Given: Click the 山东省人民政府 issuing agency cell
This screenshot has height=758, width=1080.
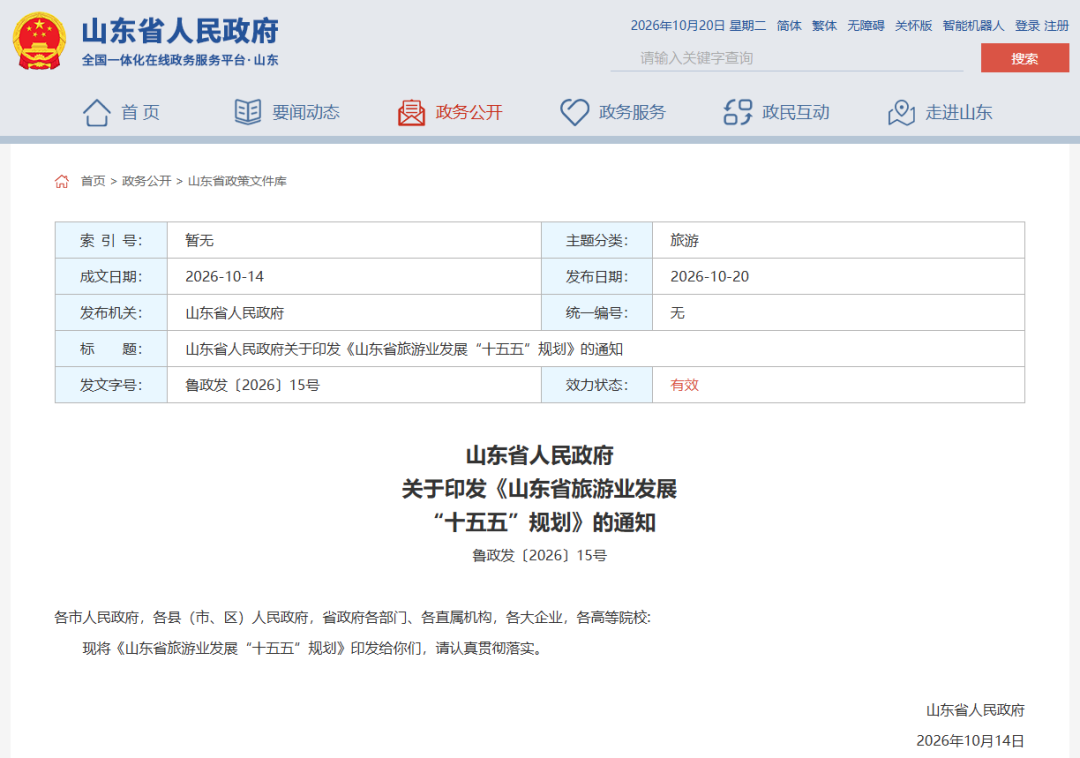Looking at the screenshot, I should (354, 313).
